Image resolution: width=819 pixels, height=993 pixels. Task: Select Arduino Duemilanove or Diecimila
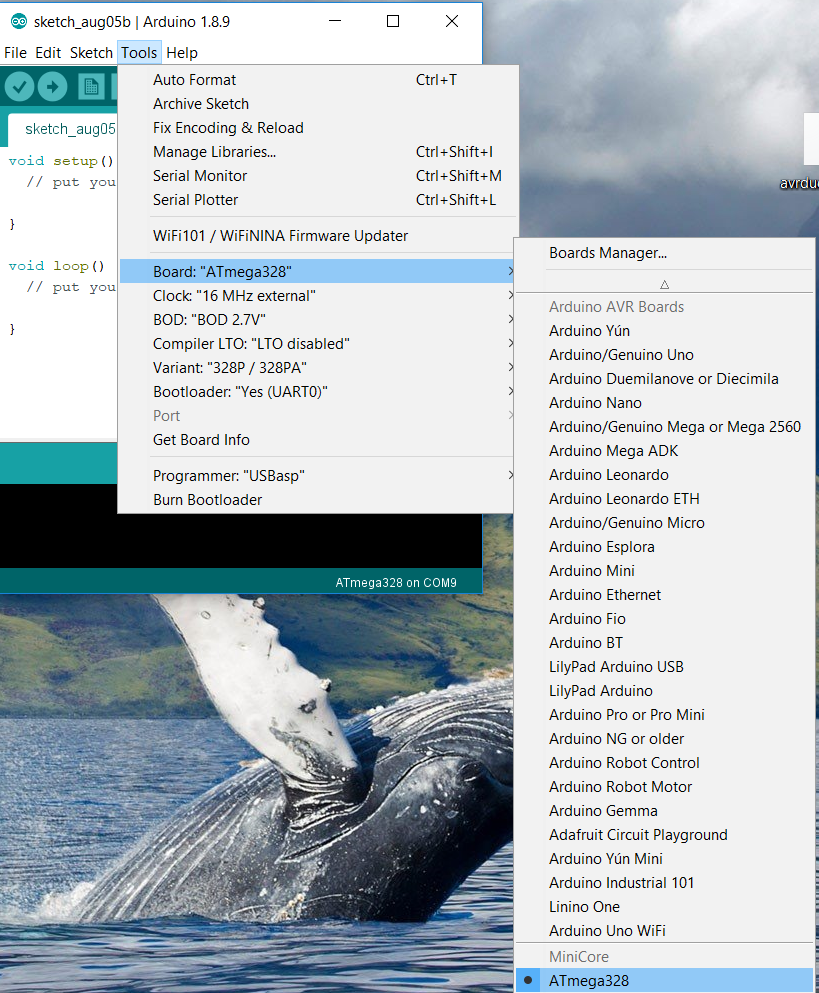coord(664,379)
